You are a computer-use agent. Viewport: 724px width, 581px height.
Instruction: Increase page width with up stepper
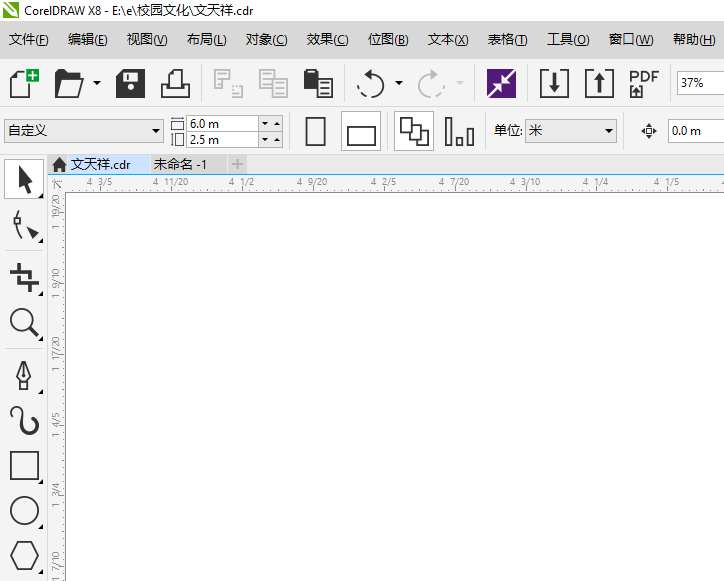[277, 123]
